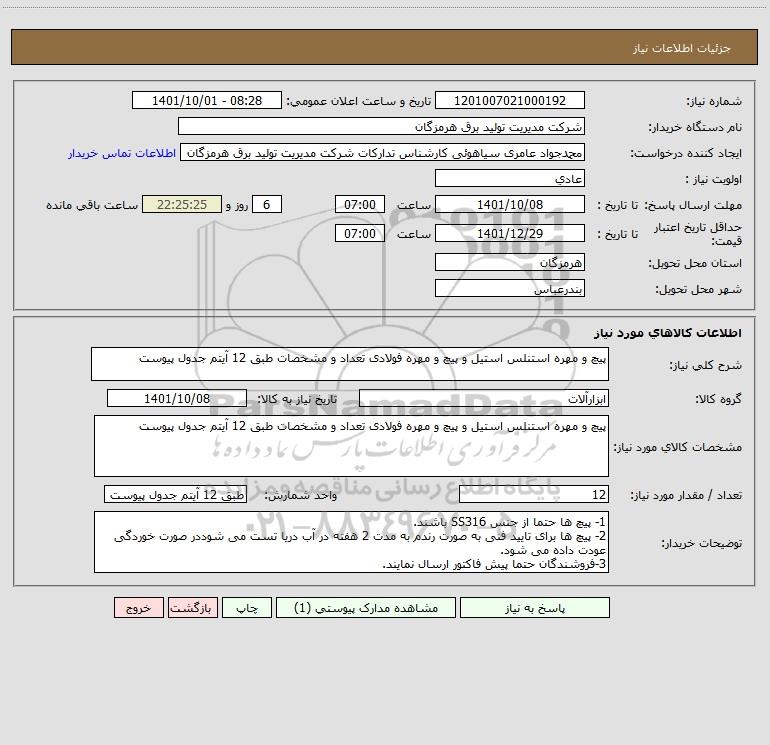Select the need number field 1201007021000192
Viewport: 770px width, 745px height.
click(x=510, y=101)
